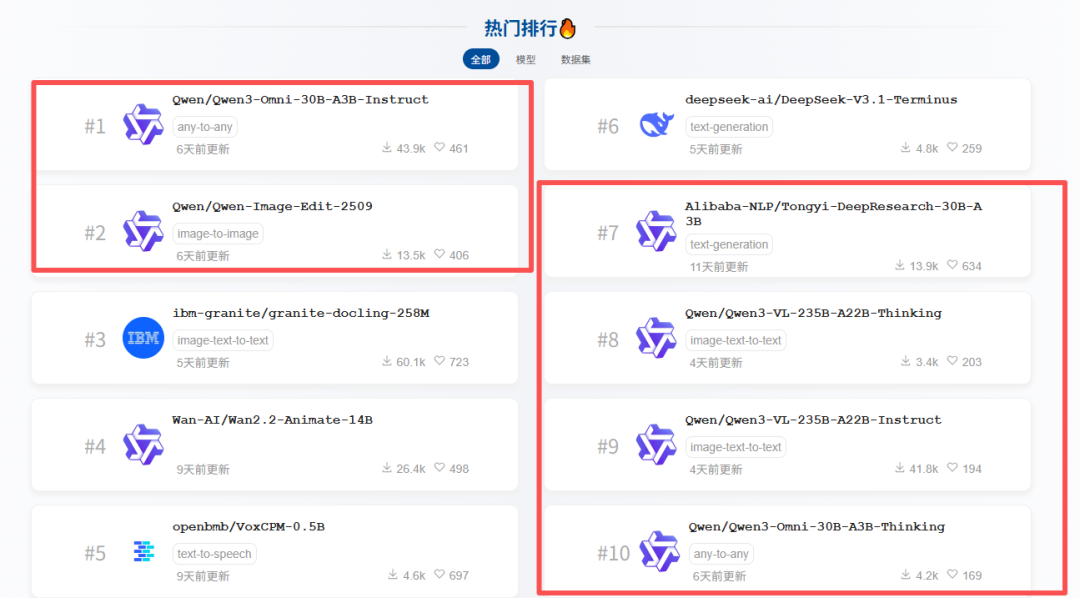Click download icon next to 3.4k
Viewport: 1080px width, 598px height.
[x=906, y=361]
